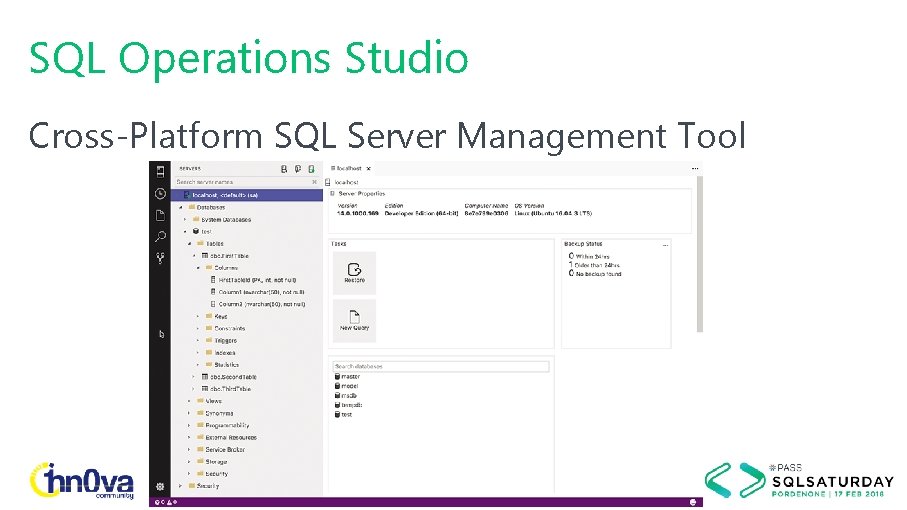
Task: Expand the Triggers folder arrow
Action: coord(198,341)
